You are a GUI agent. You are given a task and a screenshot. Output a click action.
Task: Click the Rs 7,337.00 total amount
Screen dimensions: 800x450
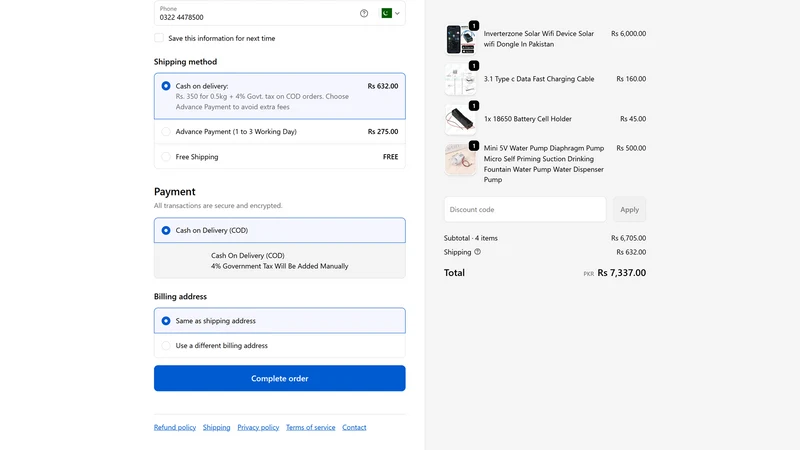click(x=621, y=273)
